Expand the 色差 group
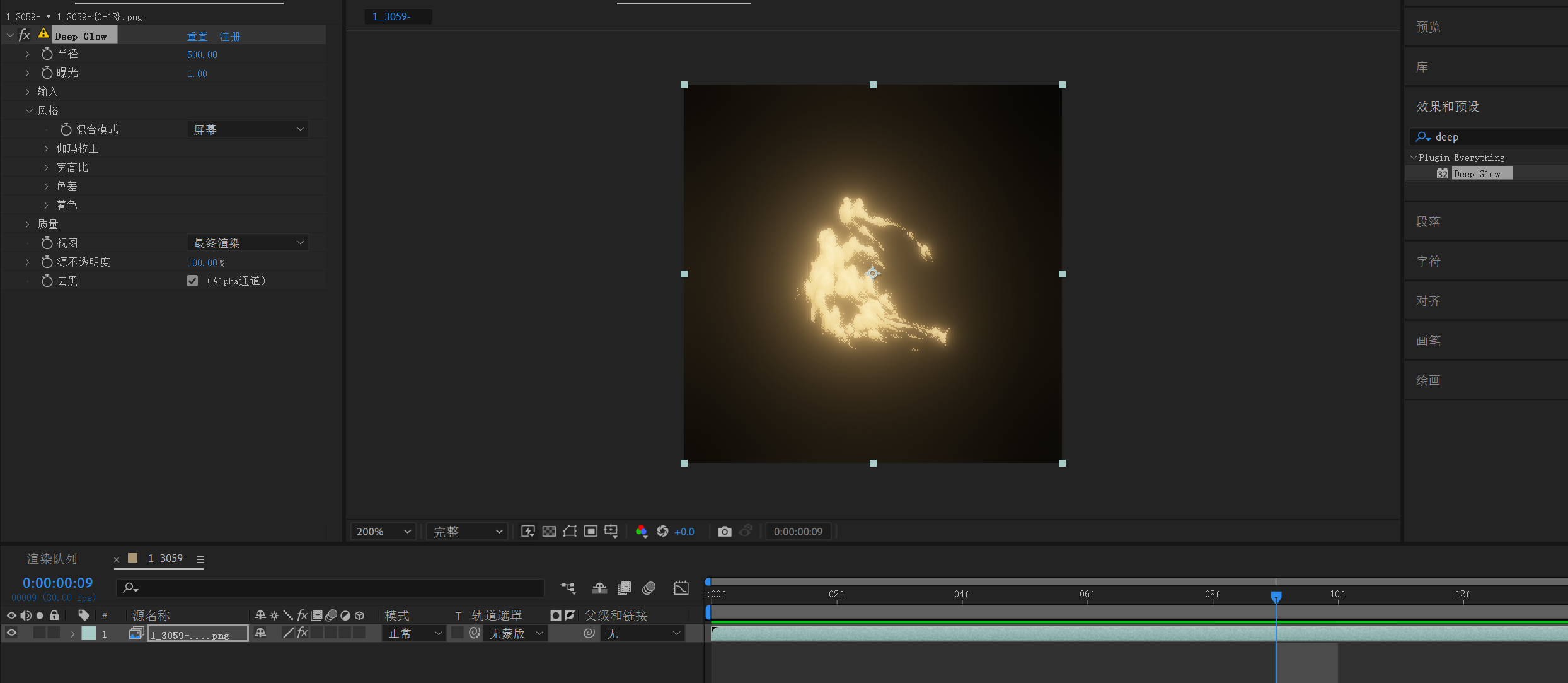 click(x=46, y=187)
